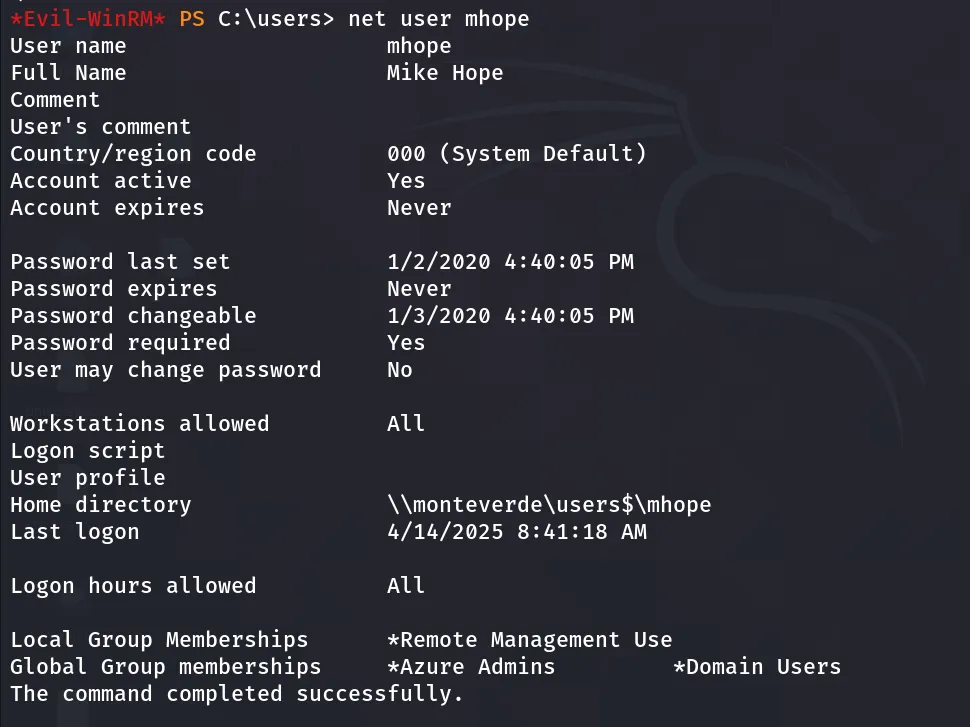Viewport: 970px width, 727px height.
Task: Click the Account active Yes value
Action: (406, 181)
